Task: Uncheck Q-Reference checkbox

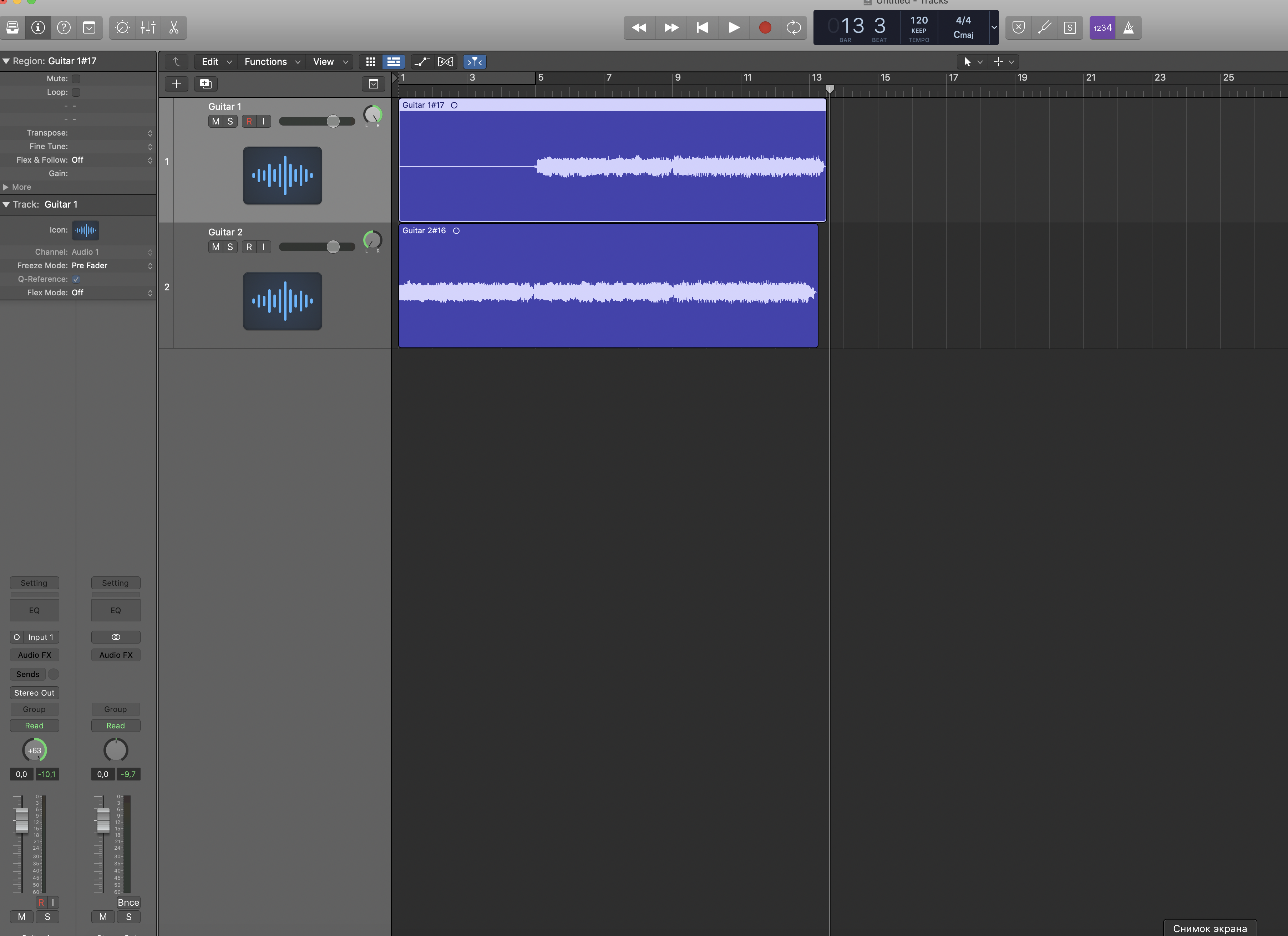Action: tap(76, 279)
